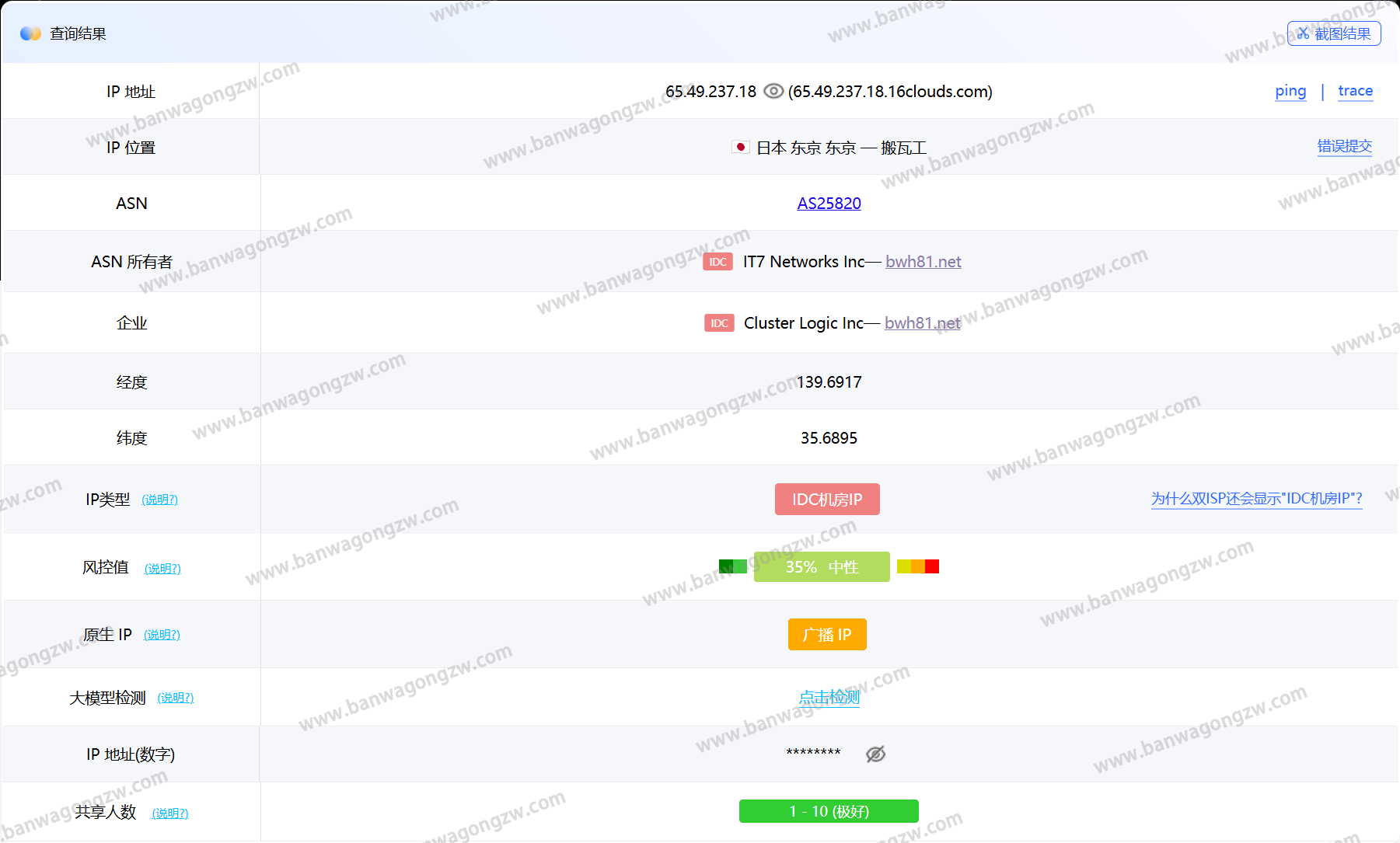Submit an error via 错误提交 link
Screen dimensions: 1400x843
click(1344, 146)
